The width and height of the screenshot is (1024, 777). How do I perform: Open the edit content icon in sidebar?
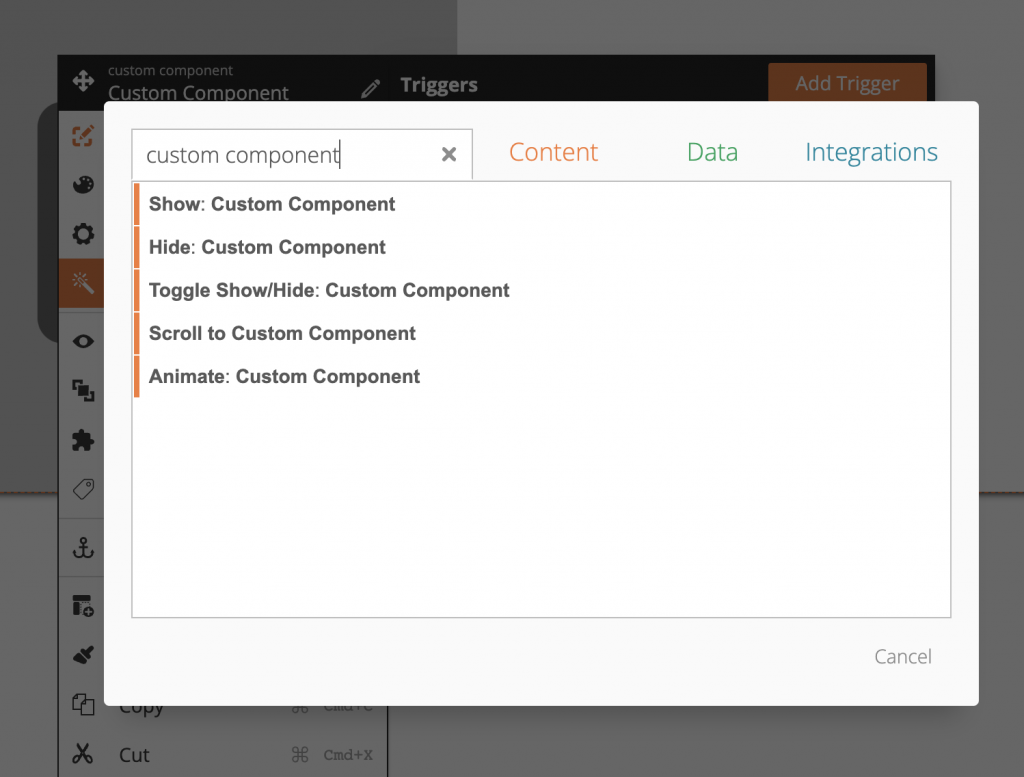[x=83, y=137]
